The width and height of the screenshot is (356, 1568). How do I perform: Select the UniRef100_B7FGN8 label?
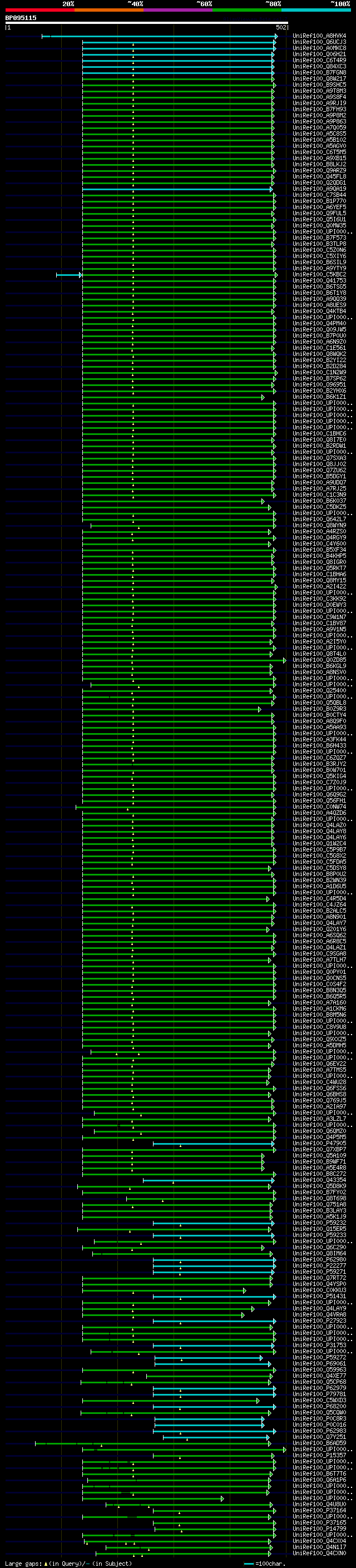319,72
